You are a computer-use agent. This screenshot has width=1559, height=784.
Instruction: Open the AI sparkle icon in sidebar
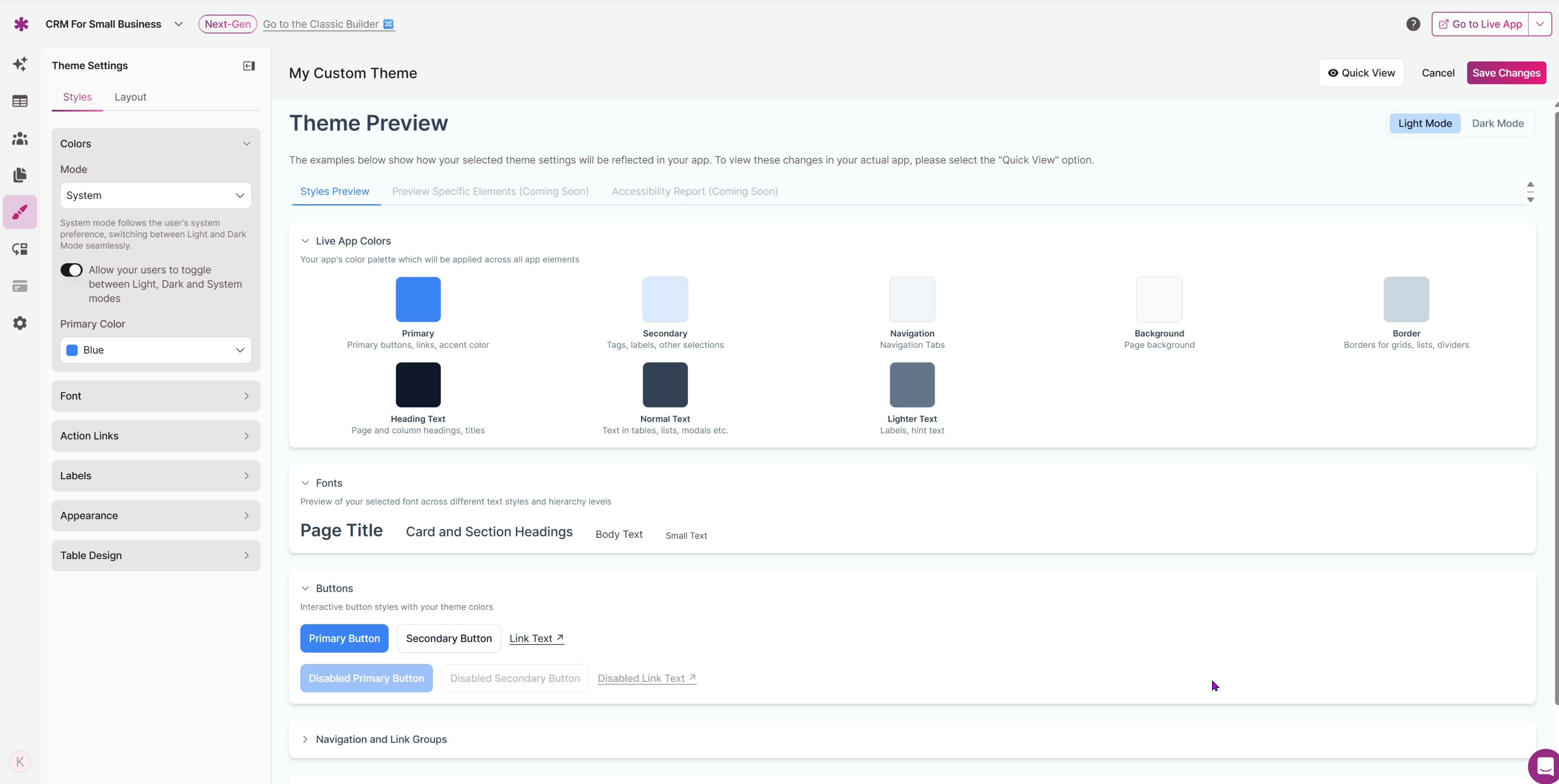point(20,64)
